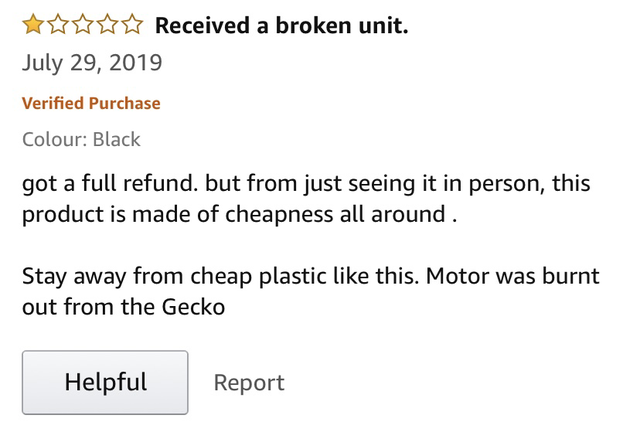Click the July 29, 2019 review date
The image size is (640, 422).
click(91, 64)
